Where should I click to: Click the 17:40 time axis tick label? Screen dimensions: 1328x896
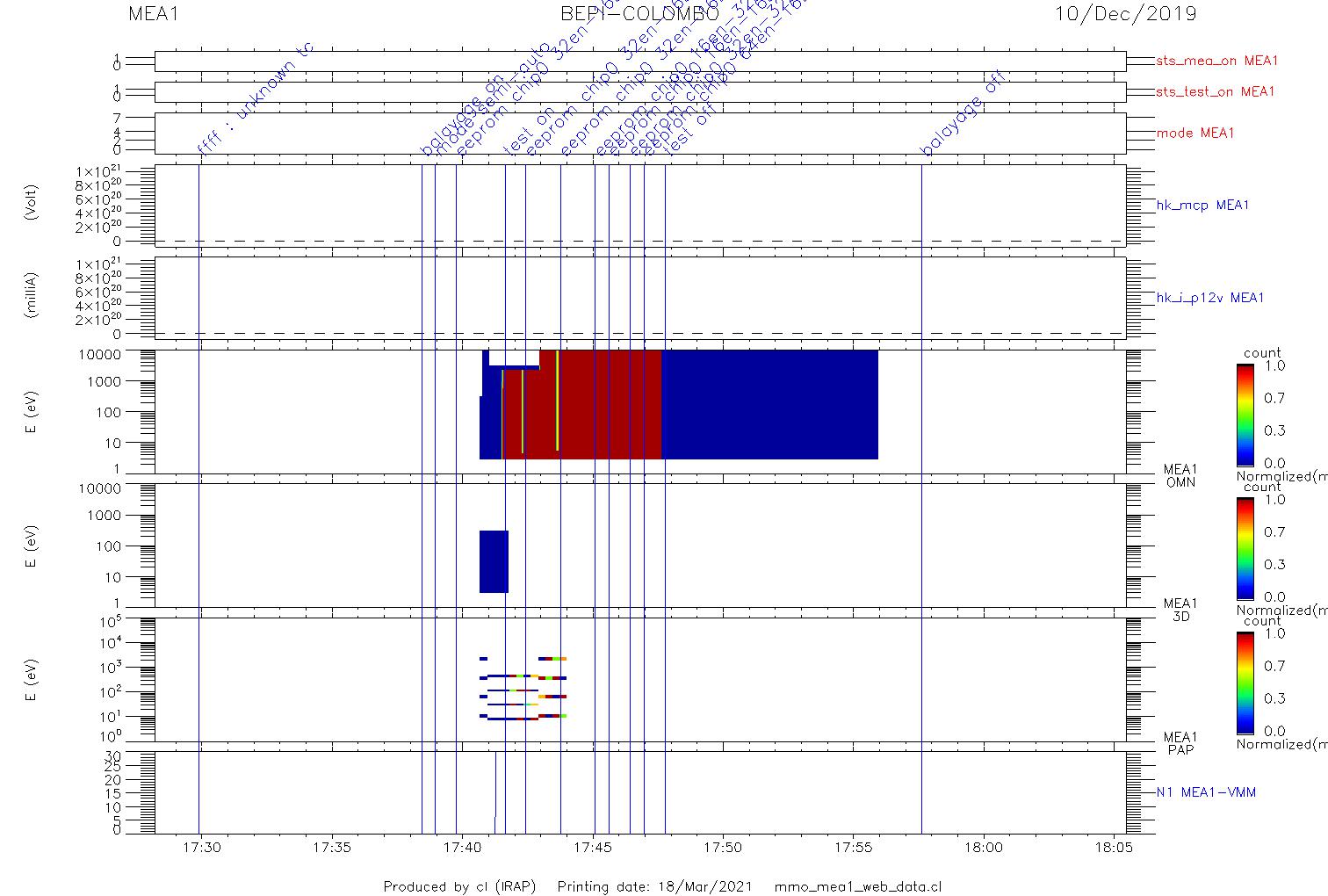pos(462,849)
